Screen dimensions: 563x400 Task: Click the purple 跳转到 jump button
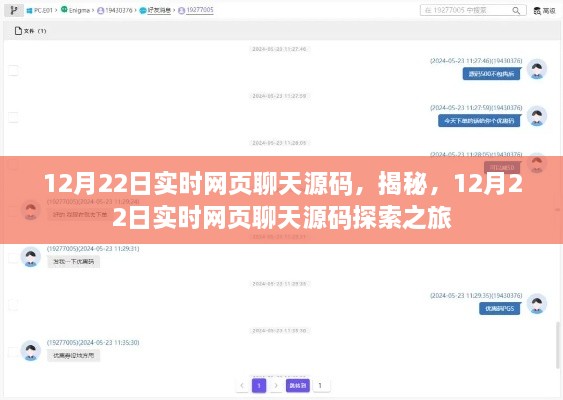pos(298,386)
